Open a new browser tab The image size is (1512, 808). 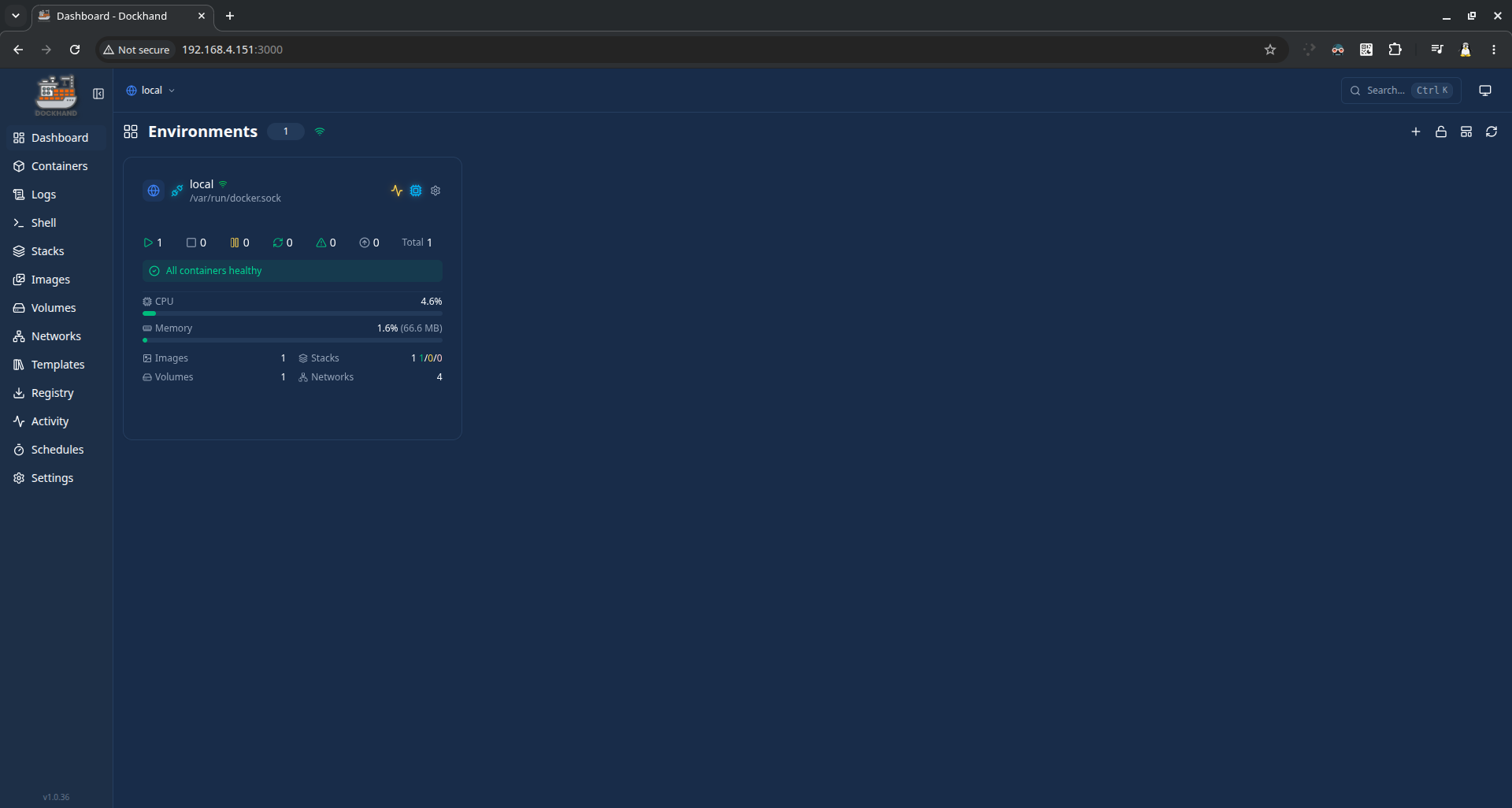coord(230,16)
